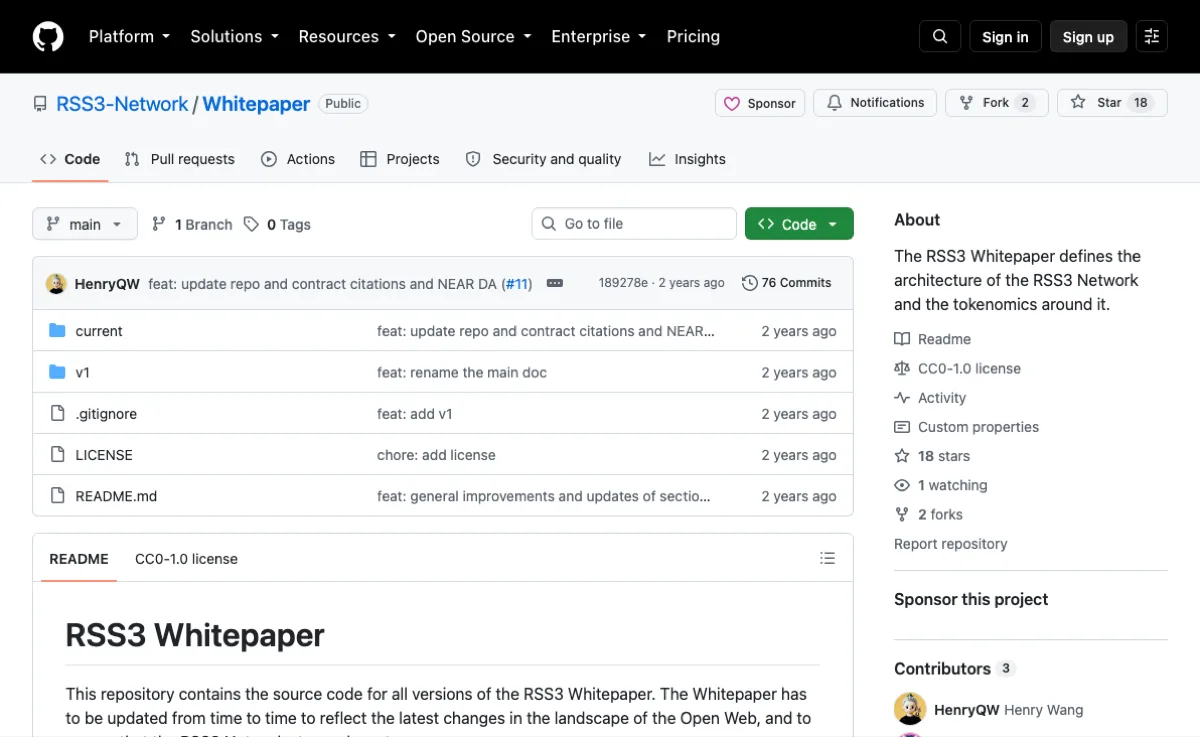Click the current folder icon
1200x737 pixels.
[57, 331]
